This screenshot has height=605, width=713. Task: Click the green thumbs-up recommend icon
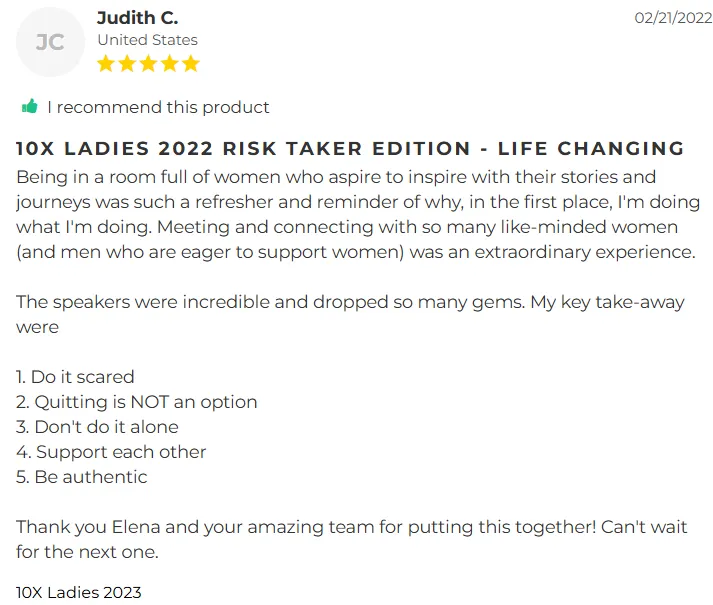pyautogui.click(x=30, y=107)
